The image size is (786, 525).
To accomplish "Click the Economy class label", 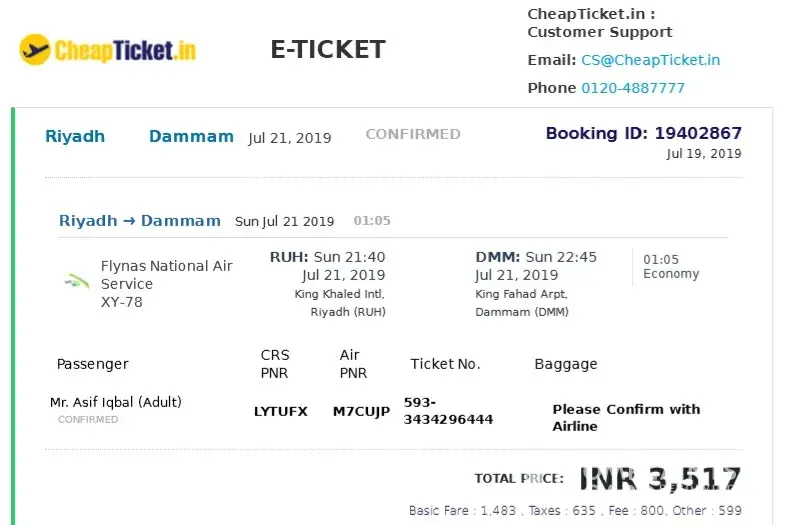I will click(x=671, y=274).
